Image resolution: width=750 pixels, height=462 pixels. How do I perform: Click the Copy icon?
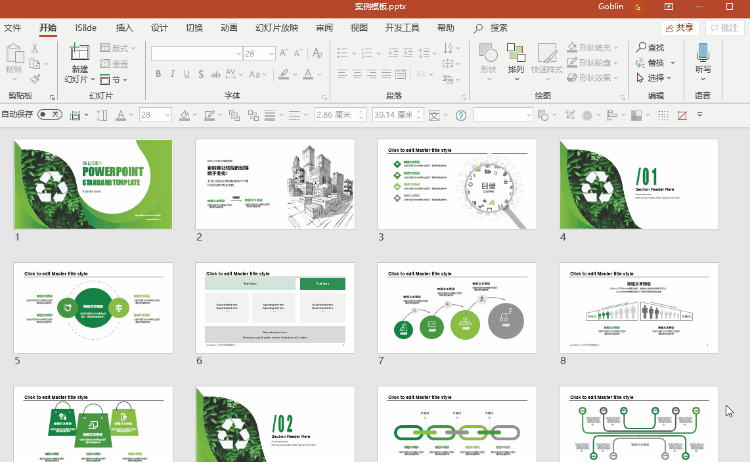(34, 63)
